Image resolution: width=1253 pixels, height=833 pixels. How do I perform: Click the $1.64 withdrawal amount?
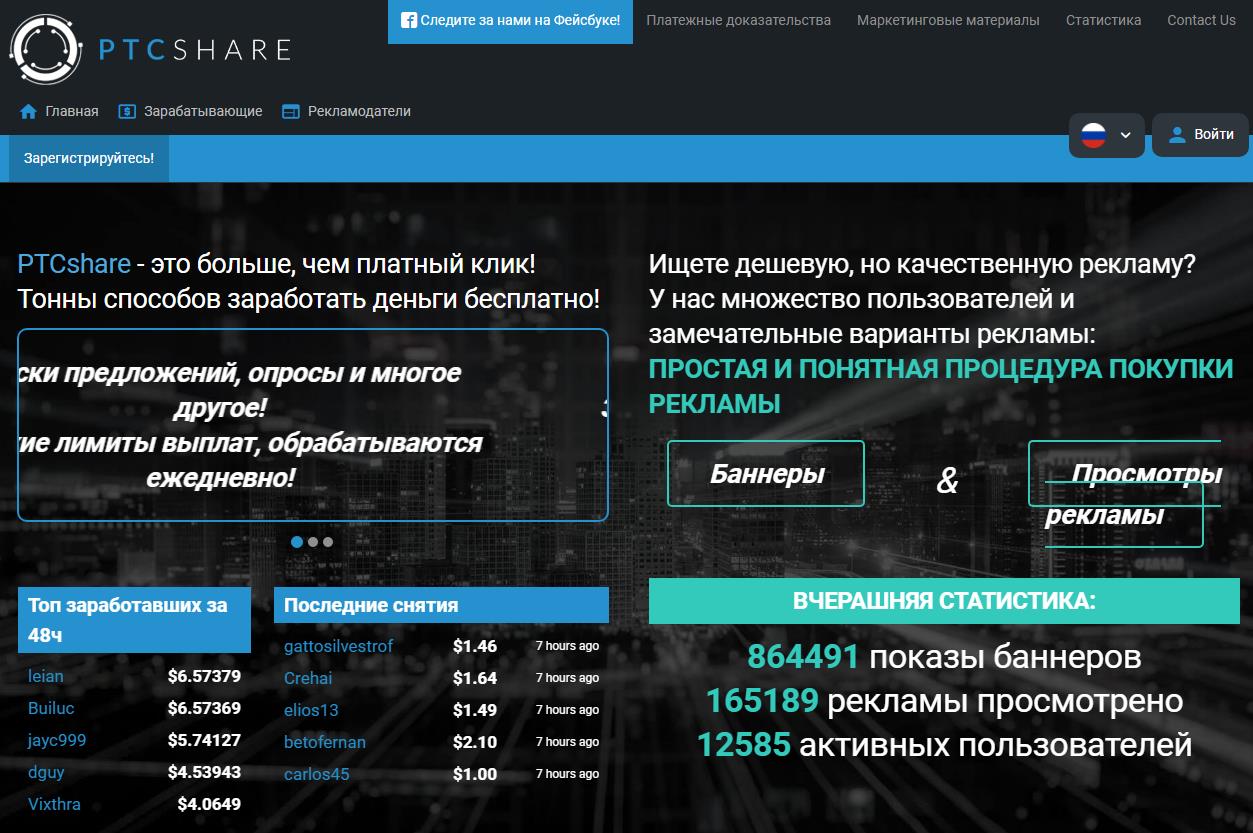click(x=475, y=678)
